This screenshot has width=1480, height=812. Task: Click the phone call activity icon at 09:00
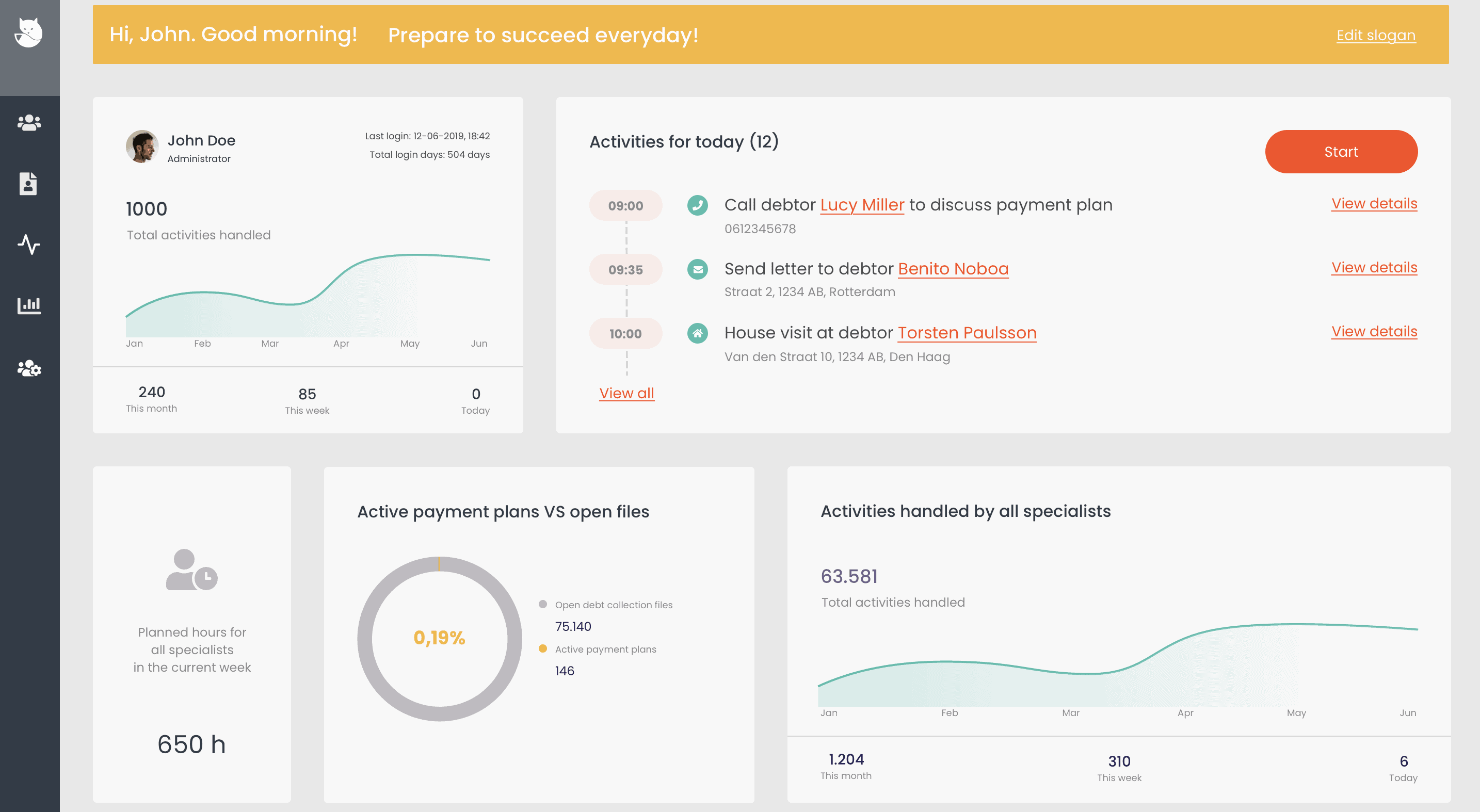point(698,206)
